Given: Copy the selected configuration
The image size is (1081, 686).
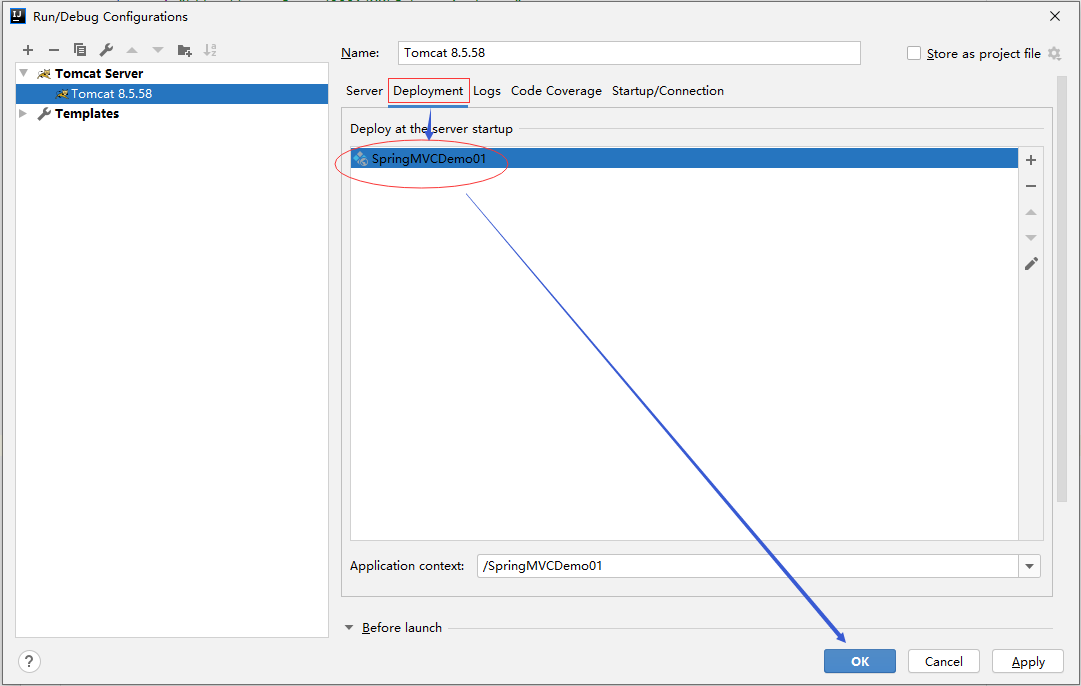Looking at the screenshot, I should (80, 50).
